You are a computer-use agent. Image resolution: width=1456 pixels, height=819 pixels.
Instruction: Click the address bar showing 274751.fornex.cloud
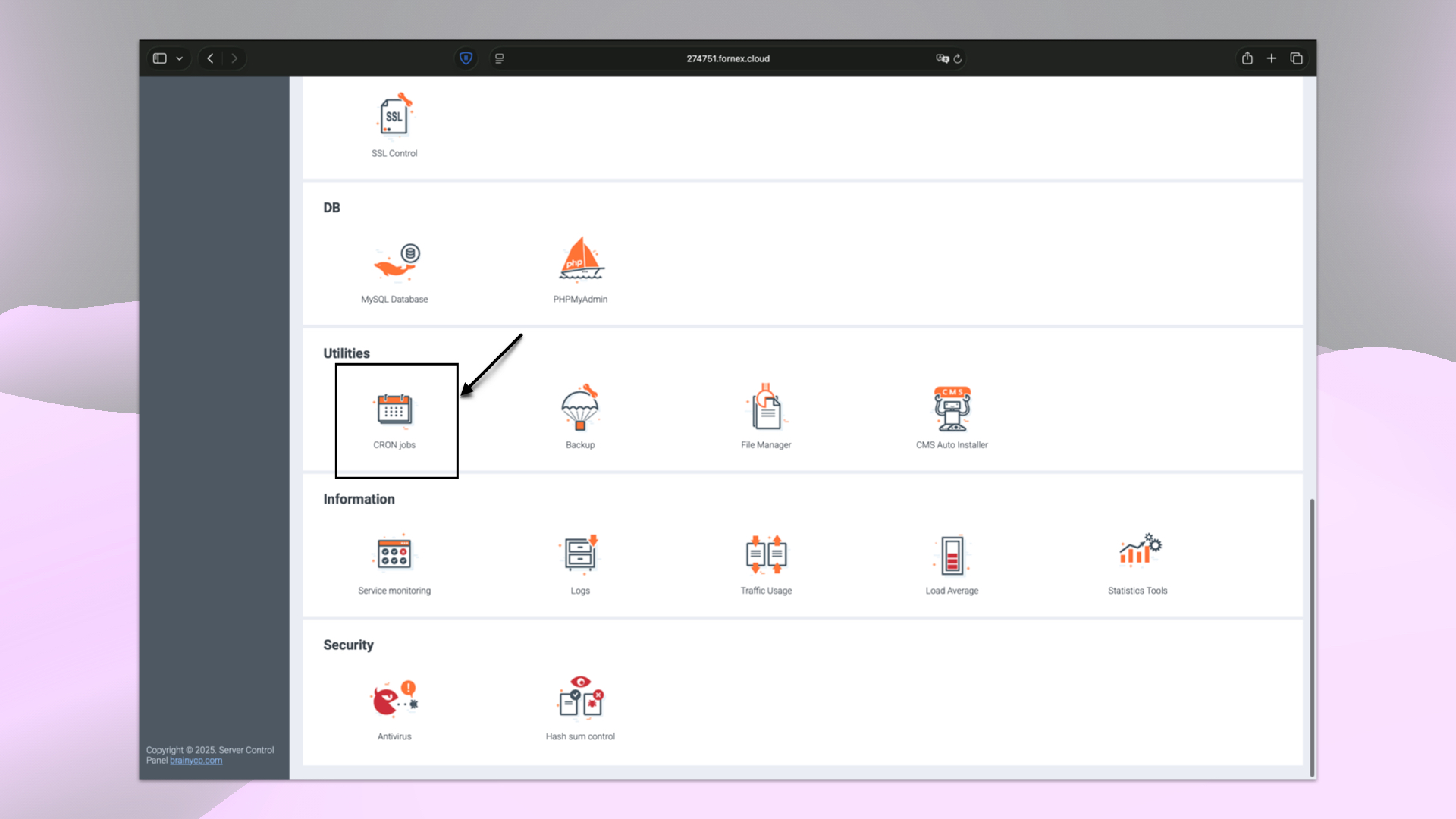[727, 58]
